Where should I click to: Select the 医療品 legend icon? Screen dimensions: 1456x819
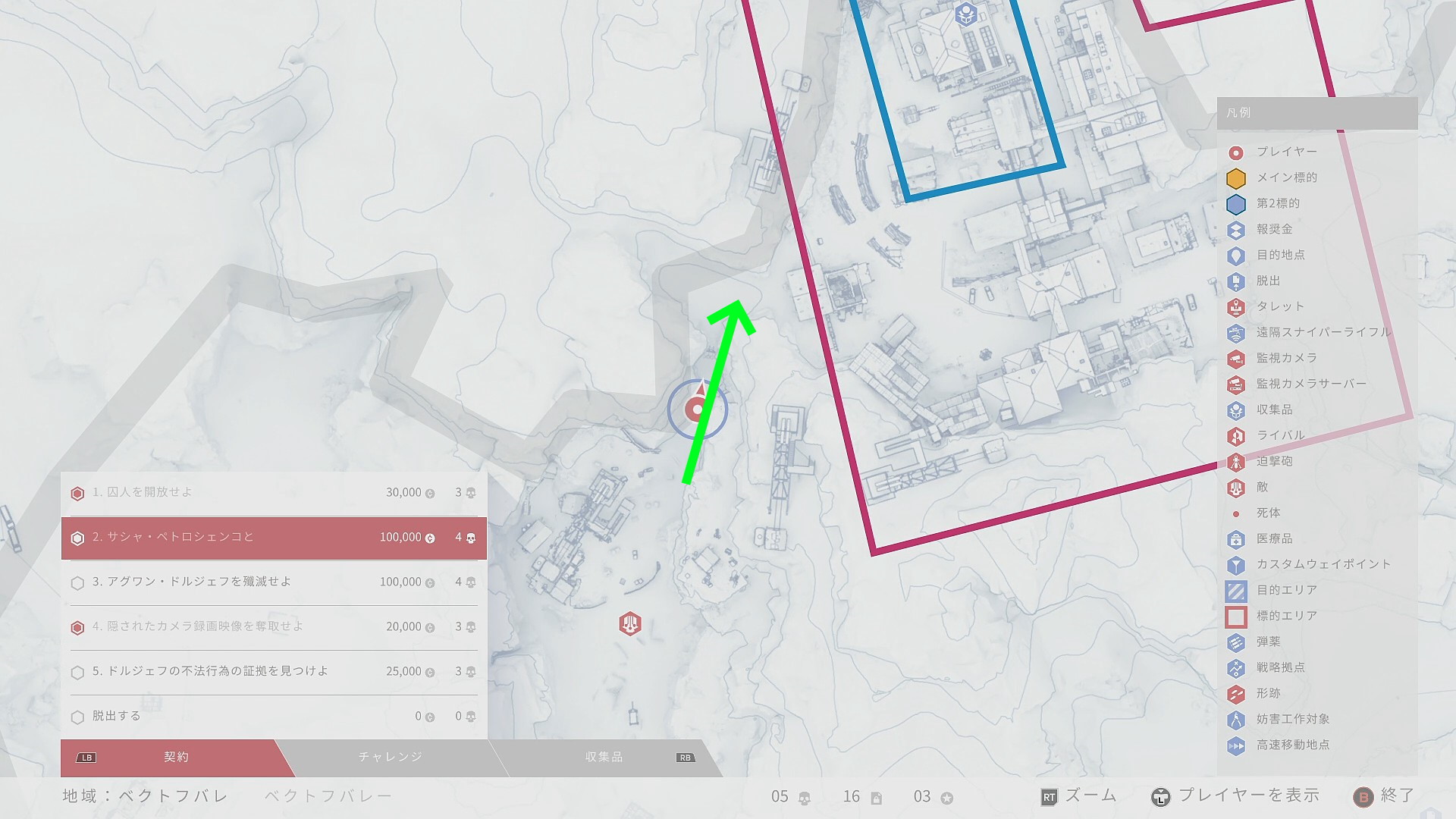coord(1236,538)
